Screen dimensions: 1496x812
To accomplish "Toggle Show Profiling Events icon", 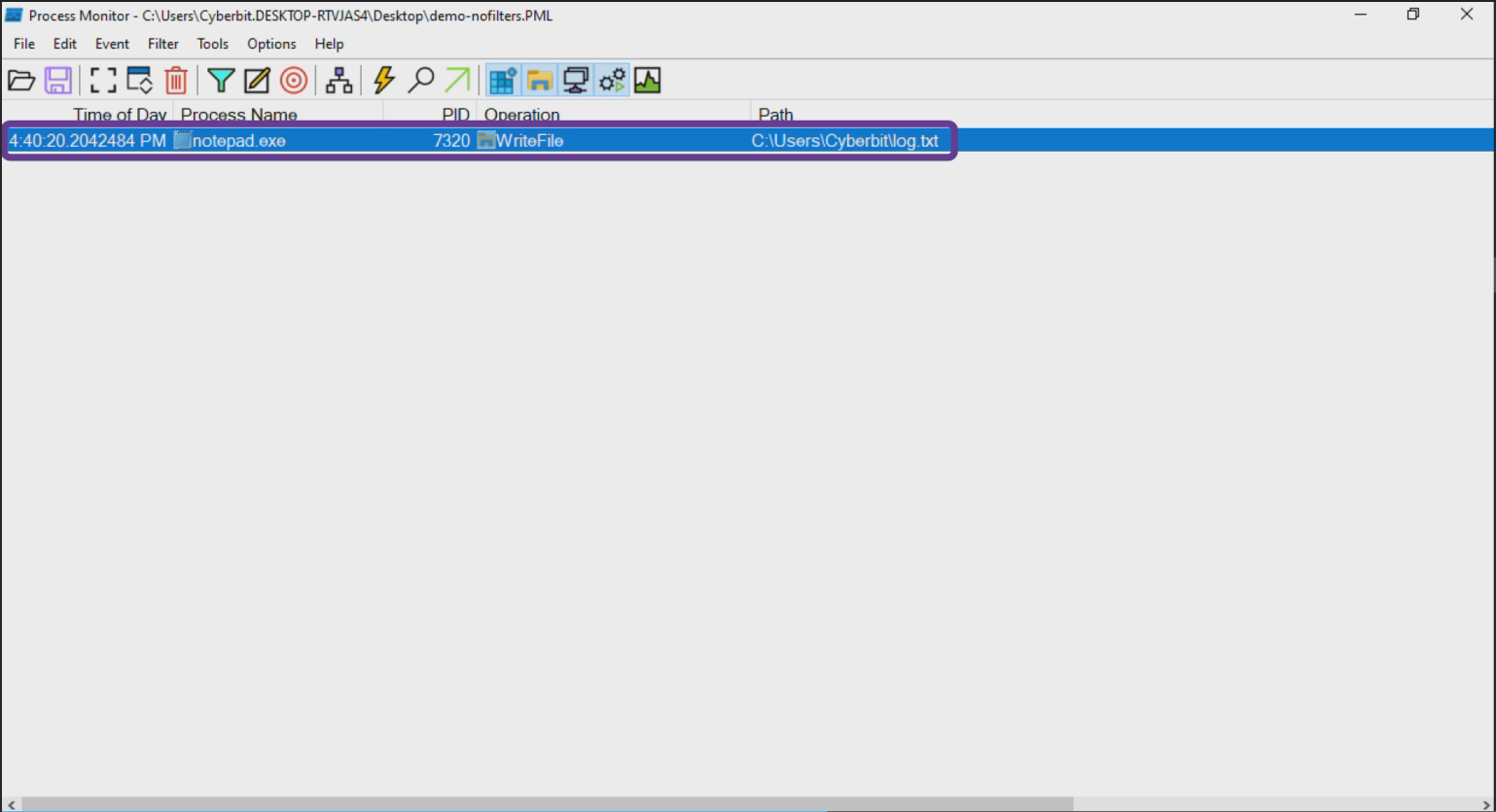I will pyautogui.click(x=648, y=81).
